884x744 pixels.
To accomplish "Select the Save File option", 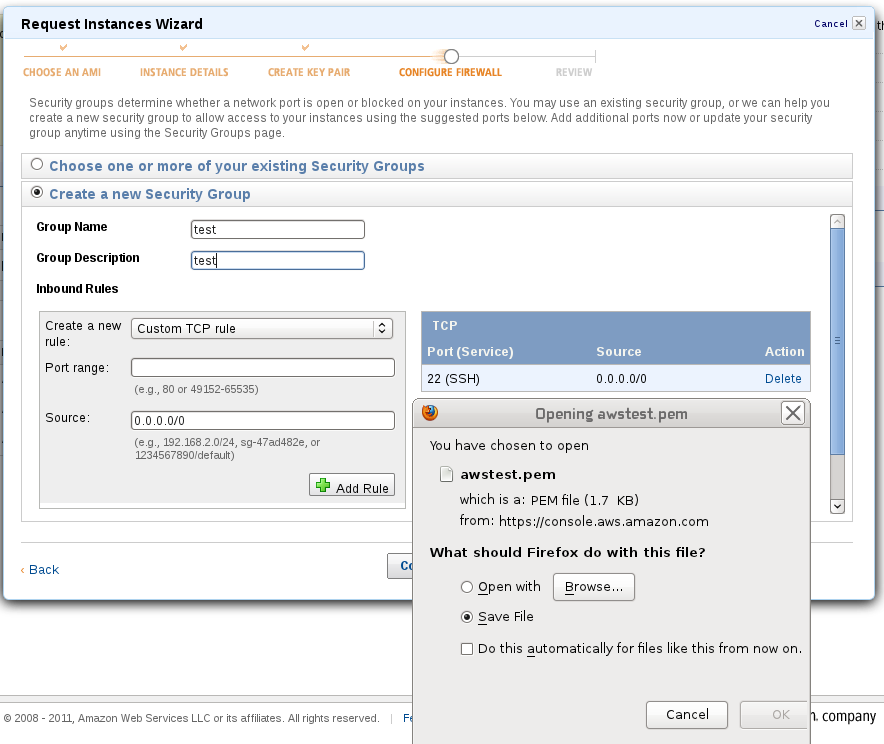I will 467,617.
